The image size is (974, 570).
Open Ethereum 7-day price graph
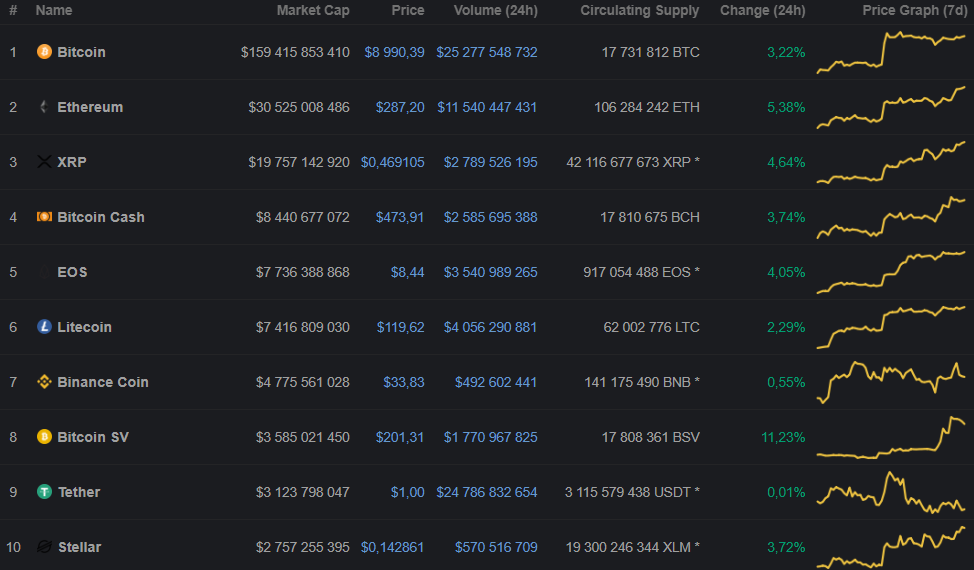[x=891, y=107]
